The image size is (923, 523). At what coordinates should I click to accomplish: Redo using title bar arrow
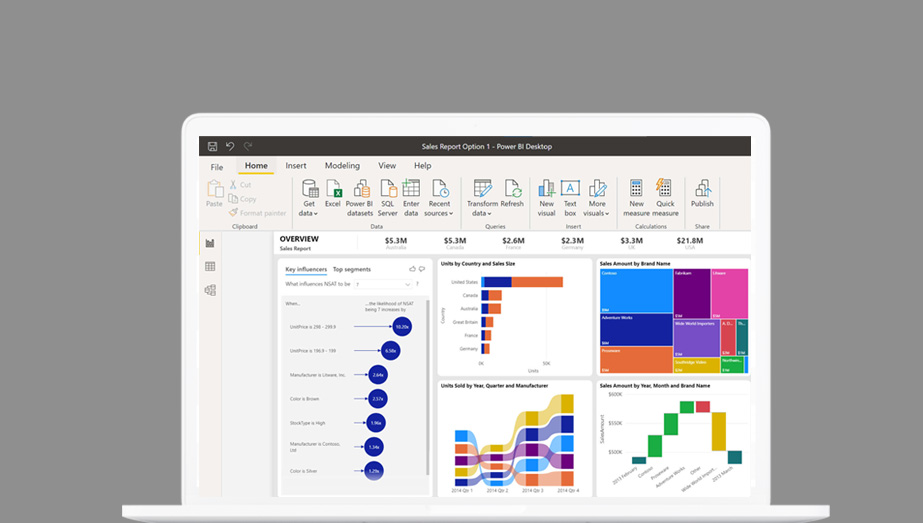[248, 146]
